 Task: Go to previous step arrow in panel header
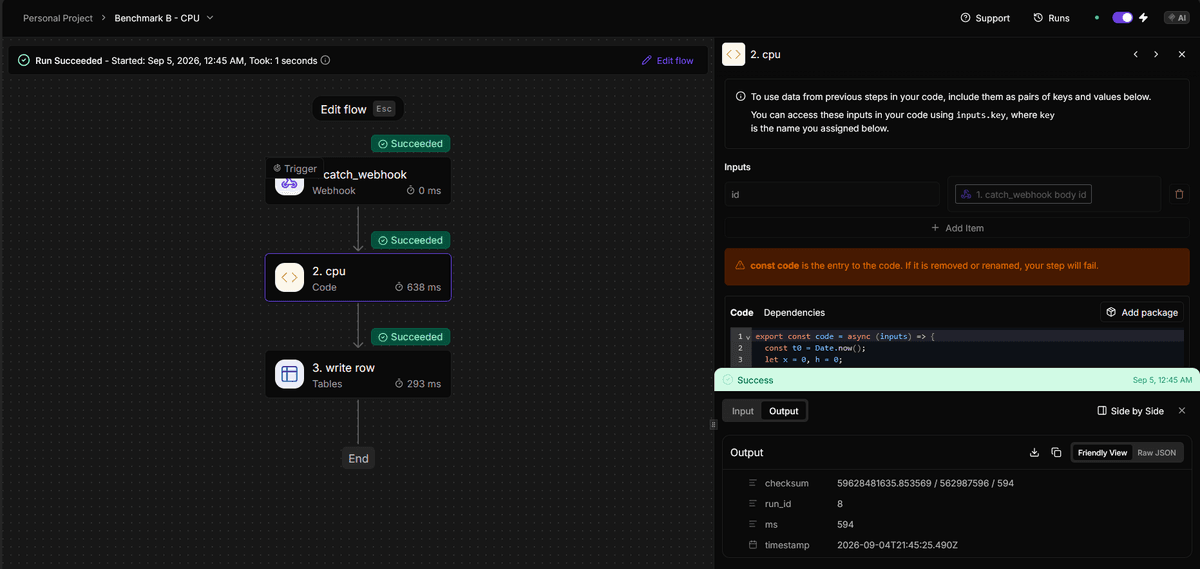point(1136,54)
